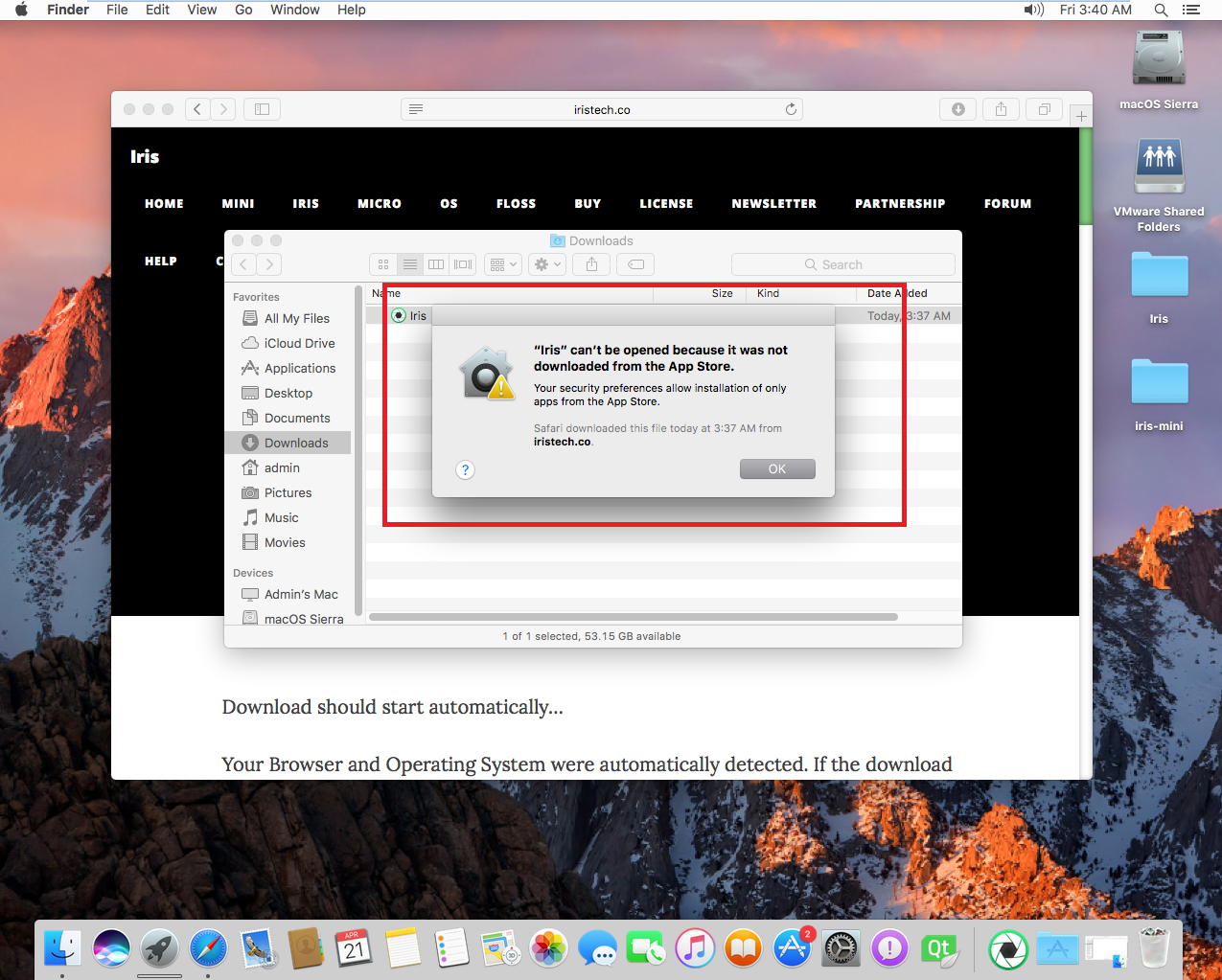Open the Go menu
1222x980 pixels.
pos(243,10)
